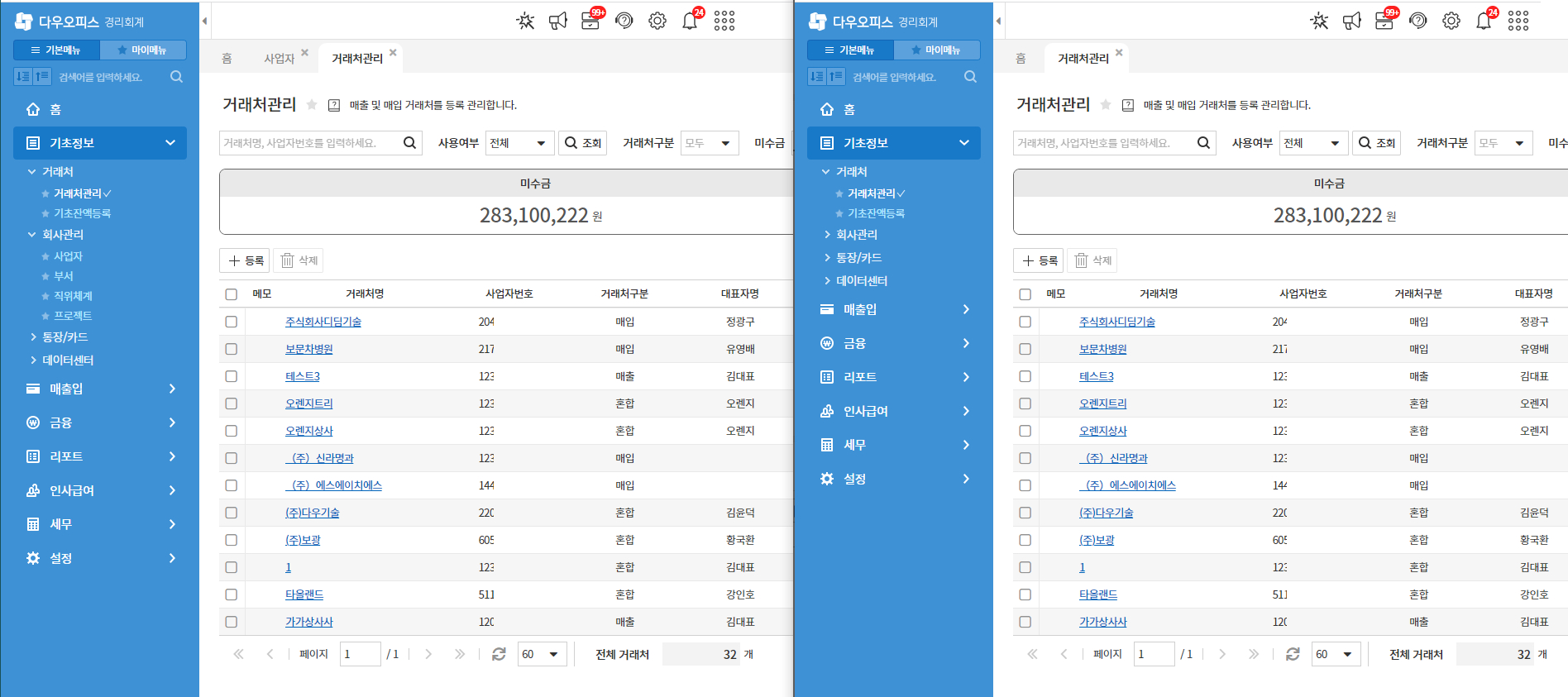Click the headset help icon in the left window

tap(624, 21)
